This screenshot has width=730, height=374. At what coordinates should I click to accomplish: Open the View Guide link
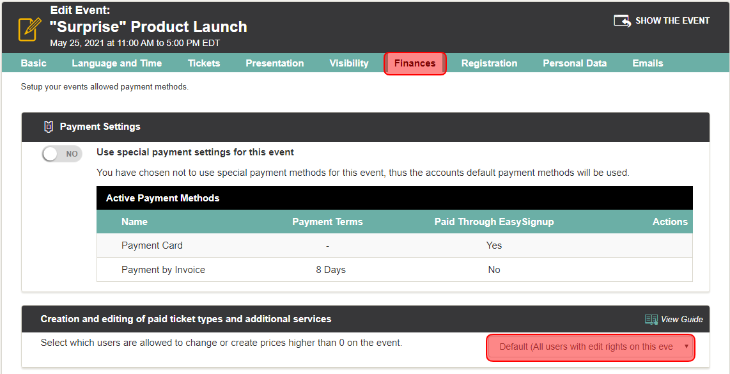682,320
